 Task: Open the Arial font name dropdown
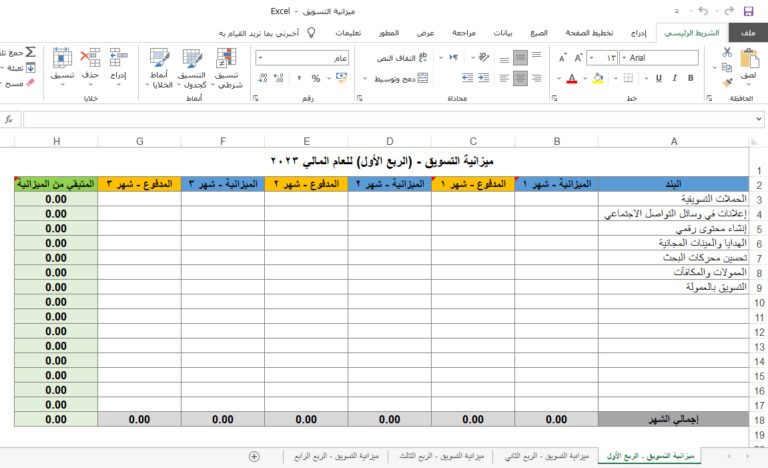click(624, 58)
